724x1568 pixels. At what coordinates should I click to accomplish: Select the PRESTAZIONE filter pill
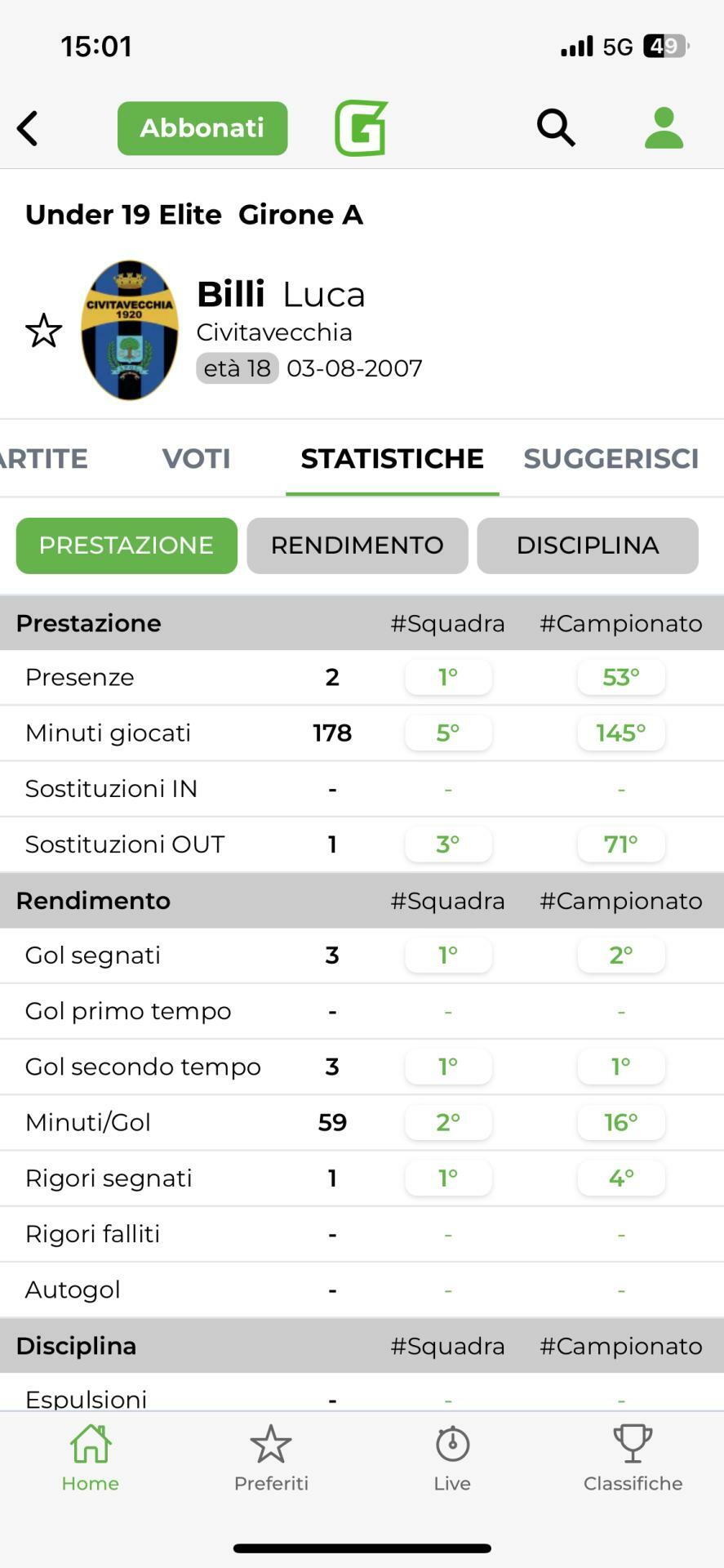point(127,546)
